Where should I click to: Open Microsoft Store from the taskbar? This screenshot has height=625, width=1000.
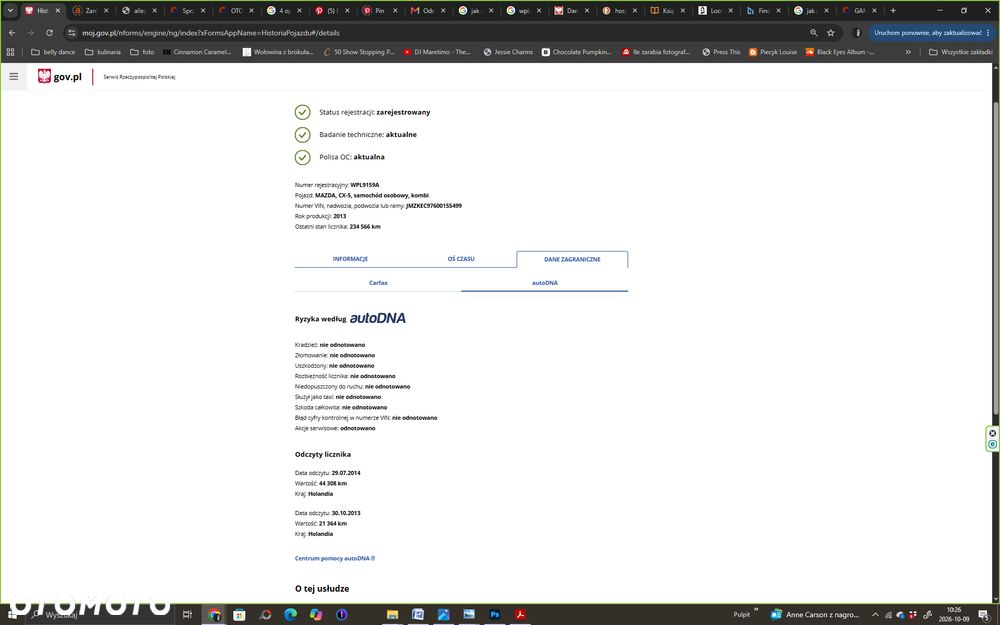tap(239, 614)
